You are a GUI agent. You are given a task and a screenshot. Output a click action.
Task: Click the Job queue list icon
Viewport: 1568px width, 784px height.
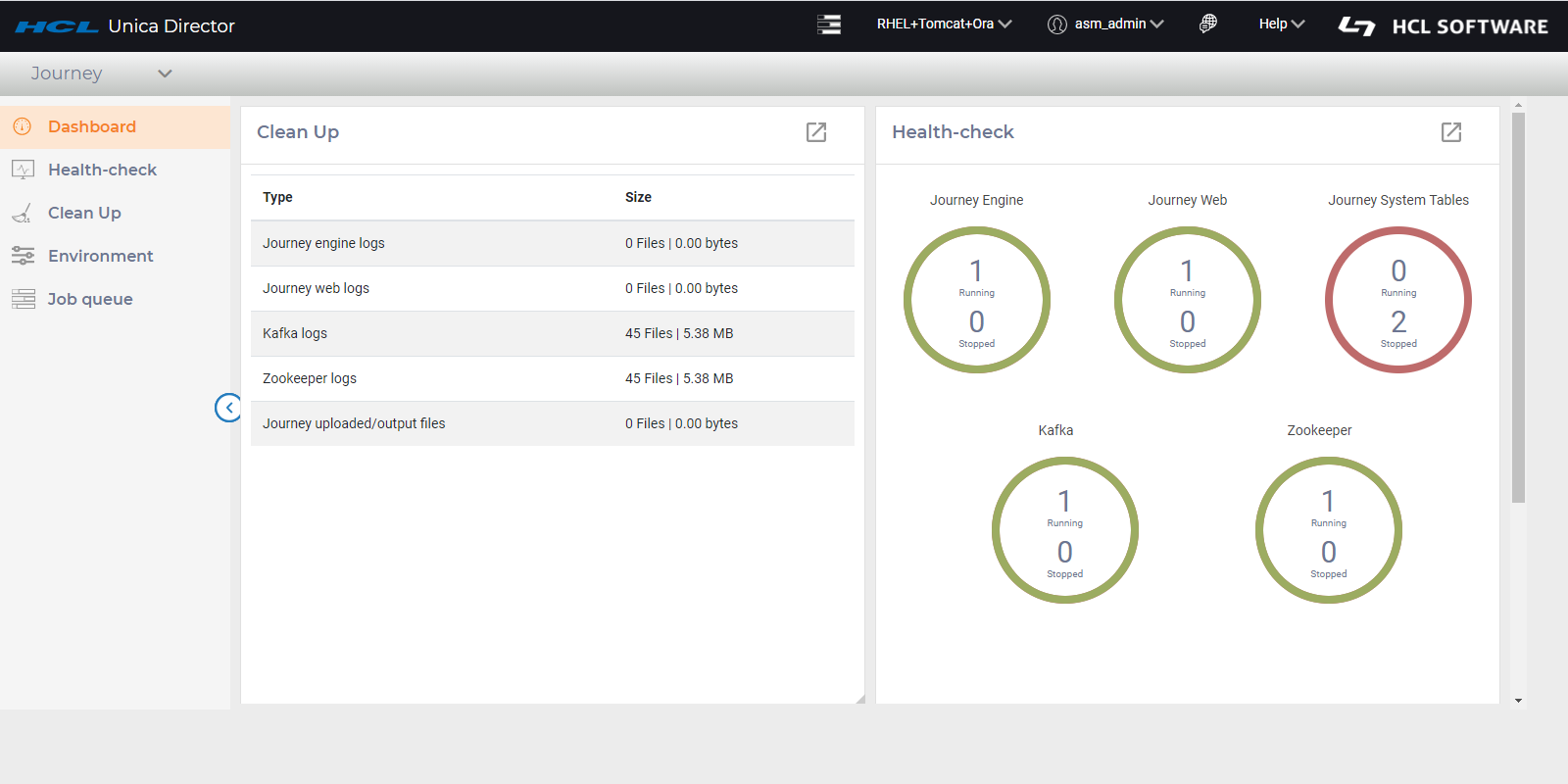pos(23,299)
